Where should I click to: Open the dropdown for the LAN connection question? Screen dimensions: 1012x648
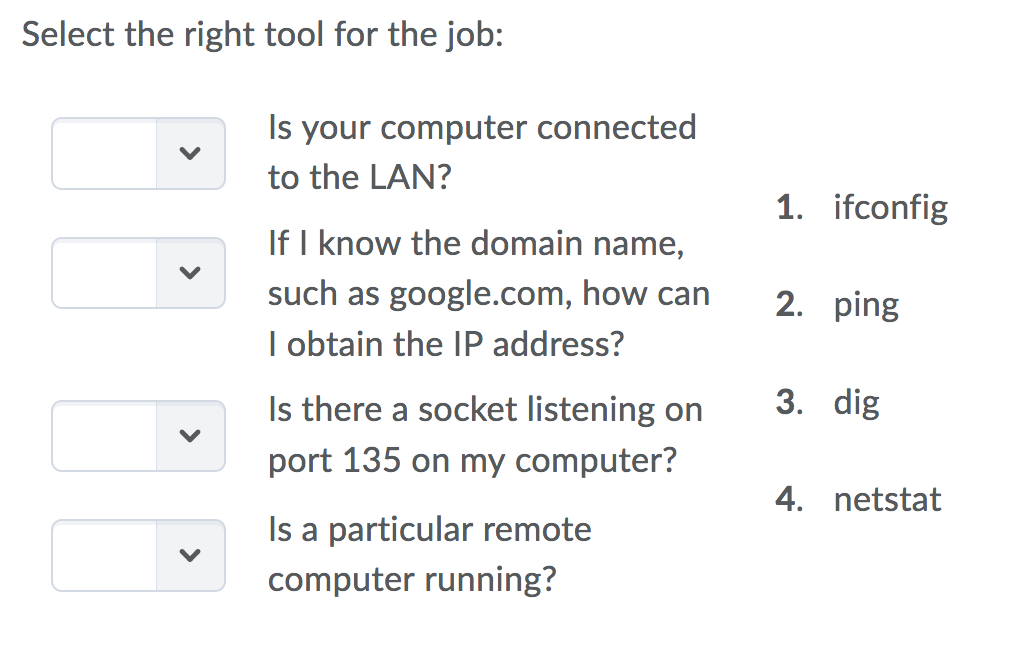tap(138, 153)
